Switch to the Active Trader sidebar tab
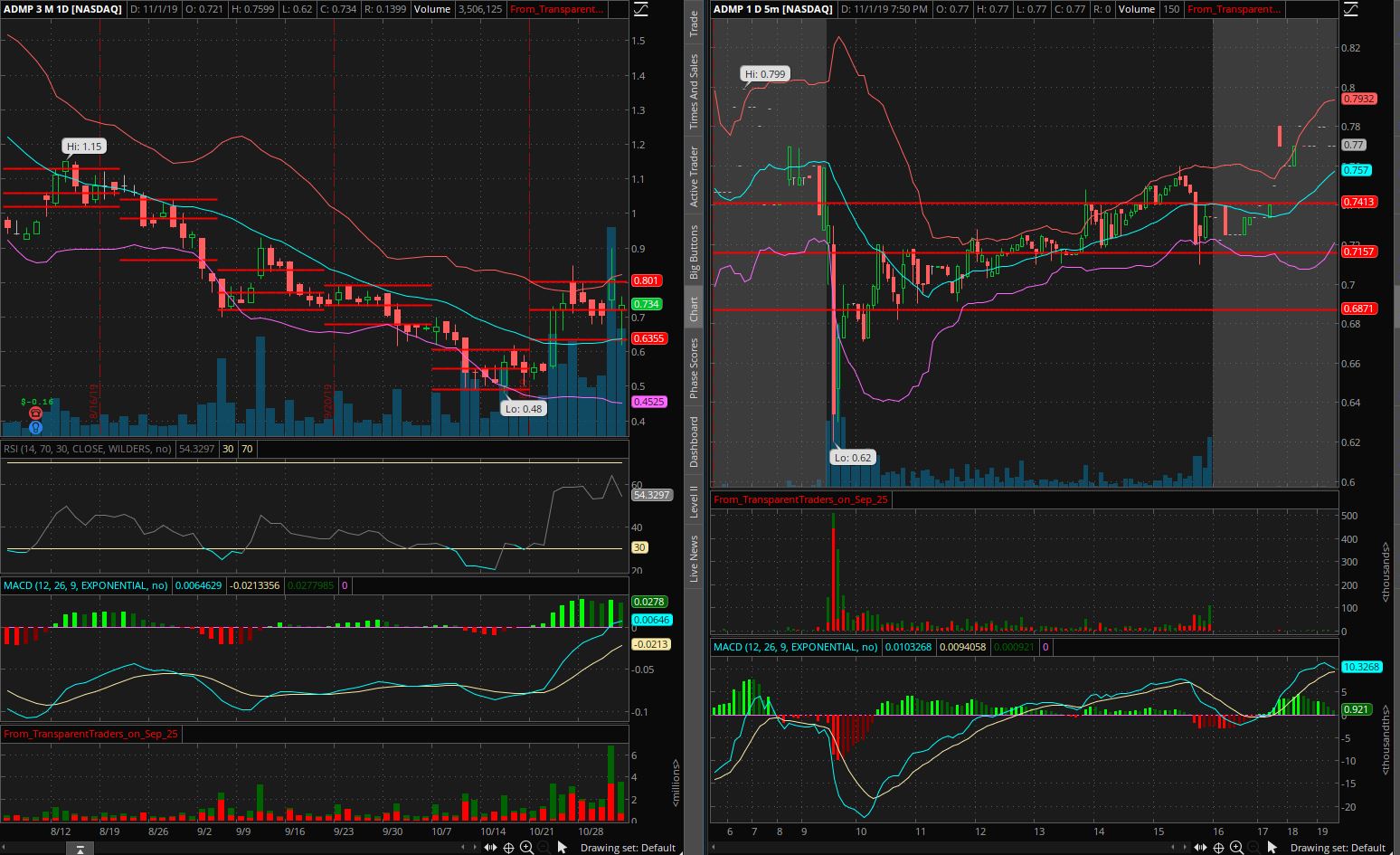The width and height of the screenshot is (1400, 855). tap(695, 167)
